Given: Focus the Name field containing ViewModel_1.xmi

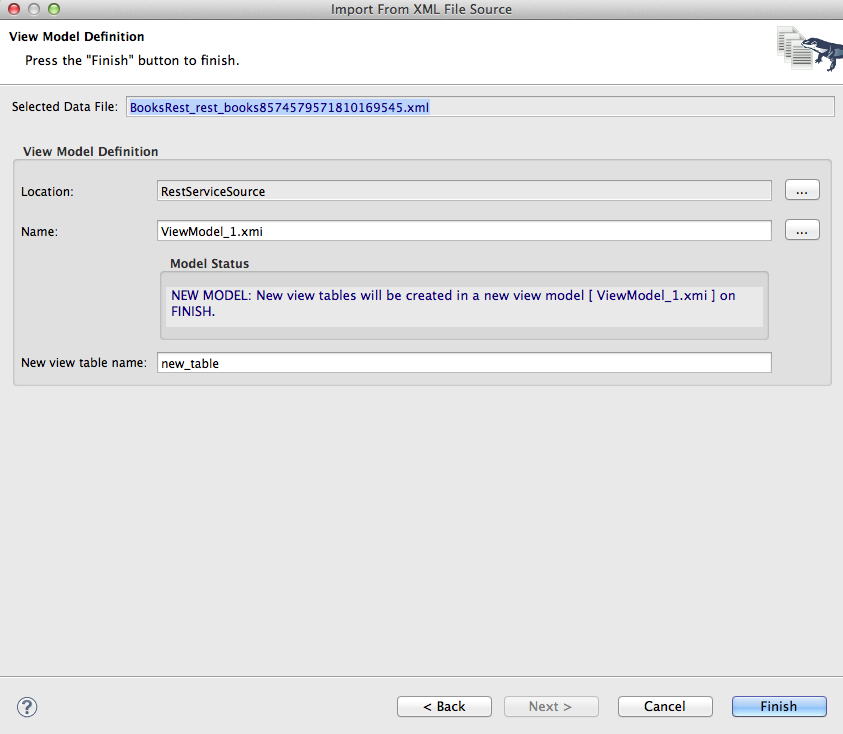Looking at the screenshot, I should coord(464,231).
